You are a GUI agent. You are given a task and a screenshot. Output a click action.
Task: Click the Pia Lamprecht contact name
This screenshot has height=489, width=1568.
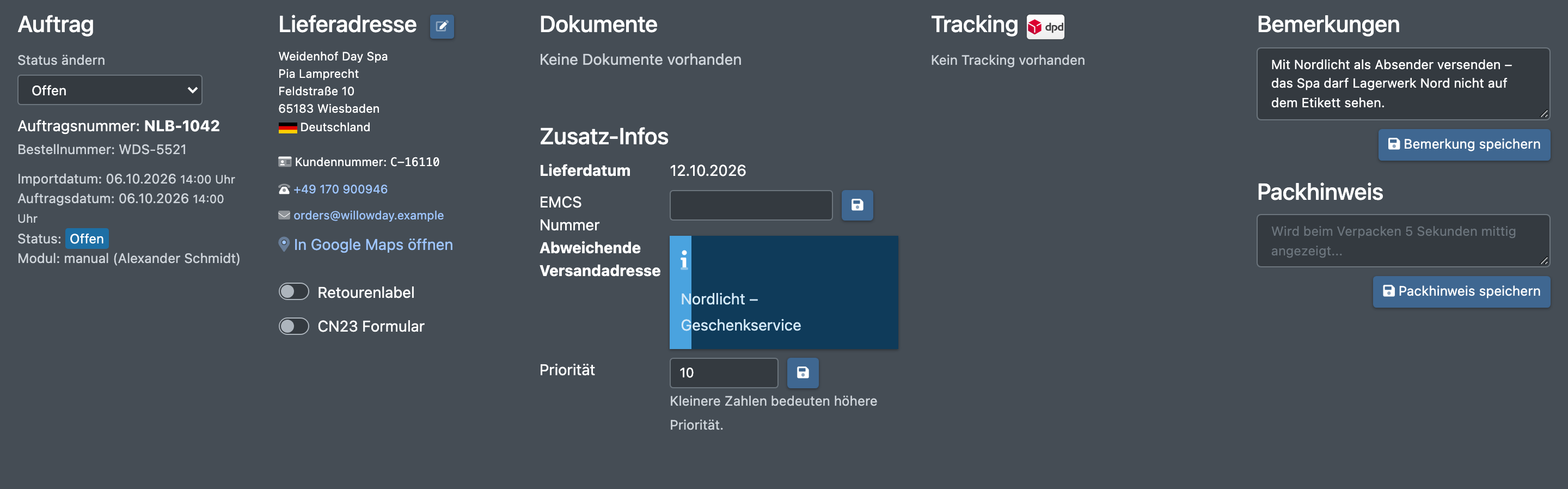coord(318,74)
